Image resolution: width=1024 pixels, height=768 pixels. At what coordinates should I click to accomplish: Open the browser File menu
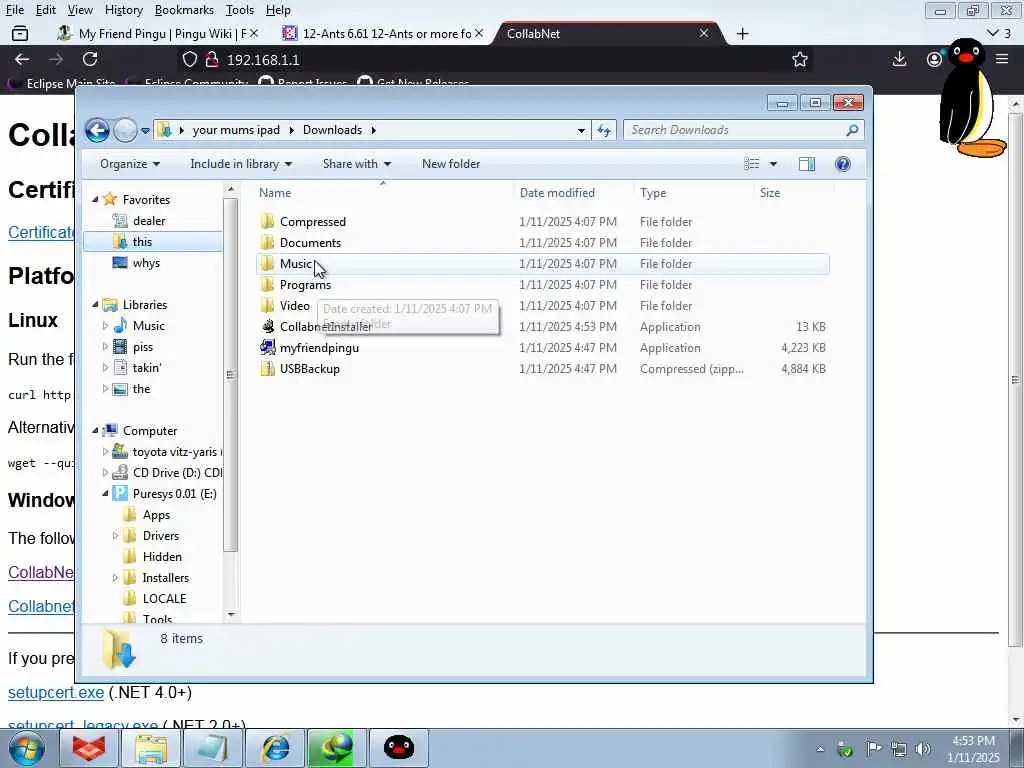pos(15,10)
